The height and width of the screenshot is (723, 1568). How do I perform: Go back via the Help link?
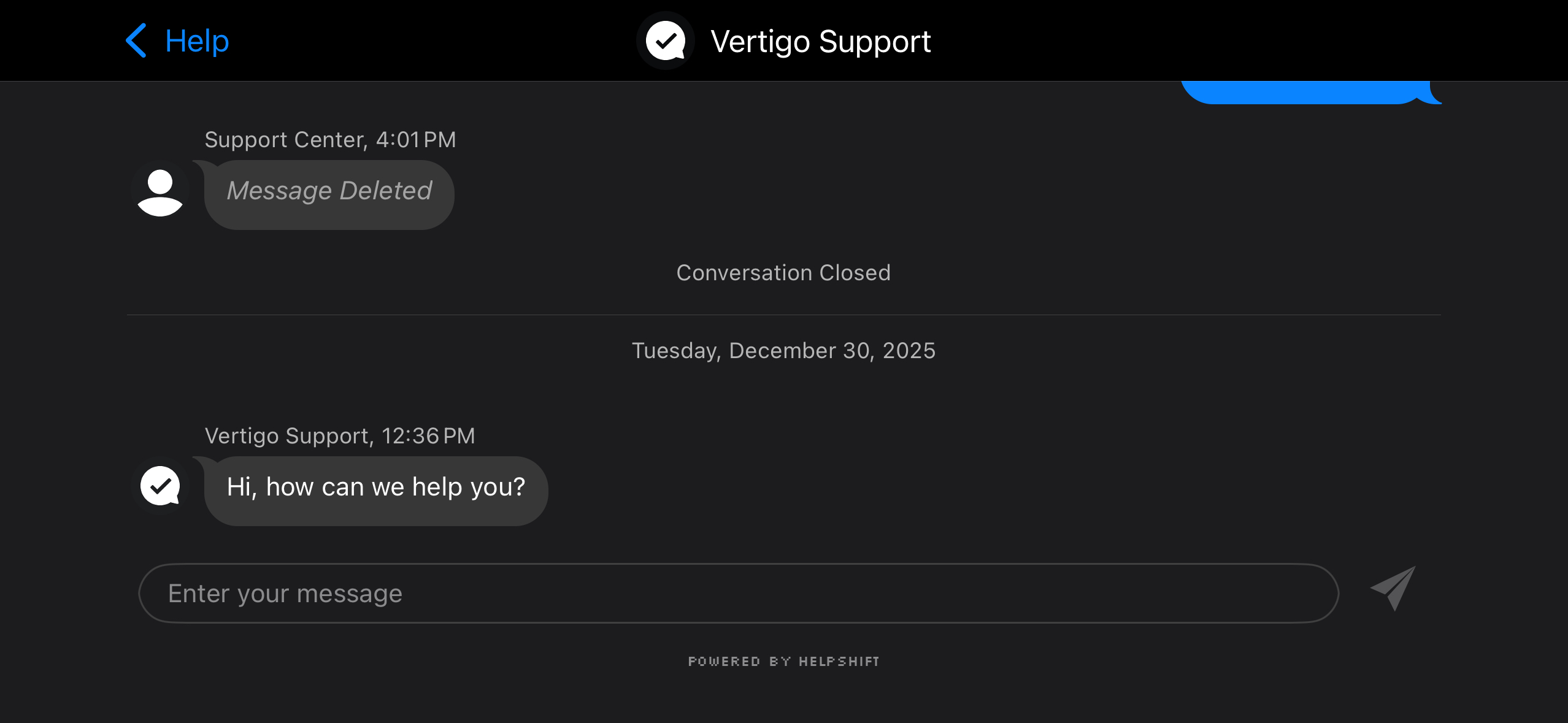pyautogui.click(x=197, y=42)
